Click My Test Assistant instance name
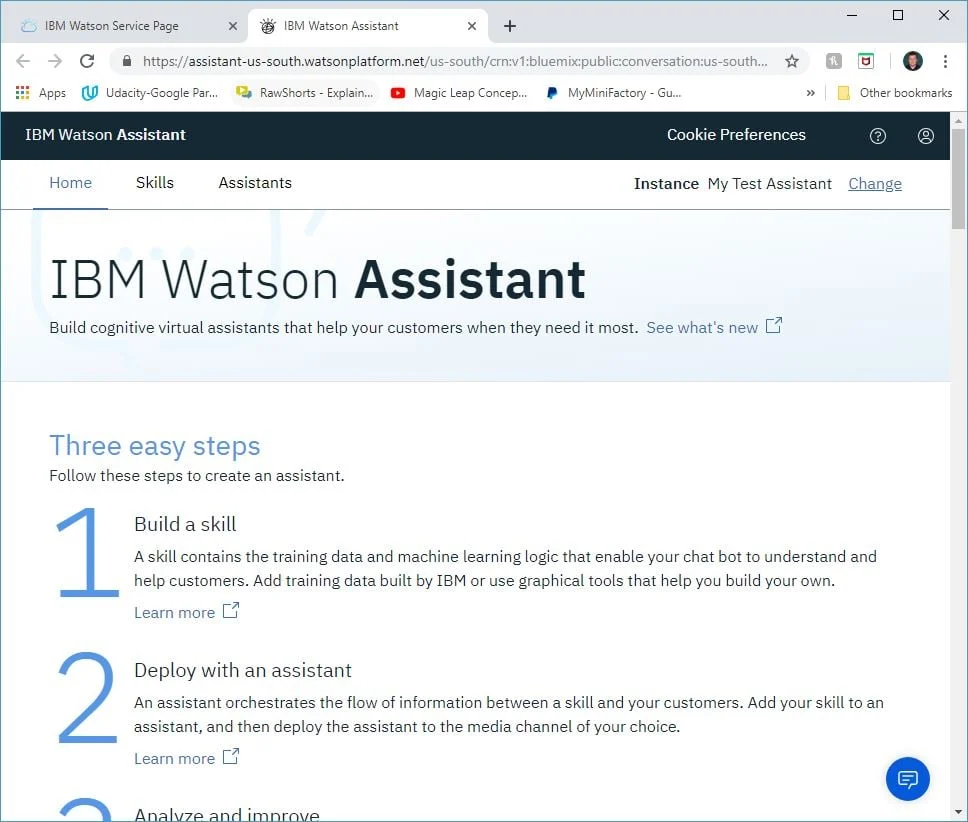 point(769,183)
